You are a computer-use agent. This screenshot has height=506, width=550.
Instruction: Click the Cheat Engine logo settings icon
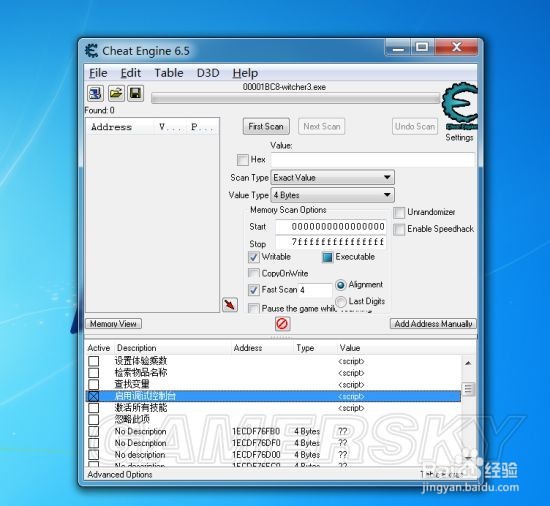pyautogui.click(x=460, y=106)
